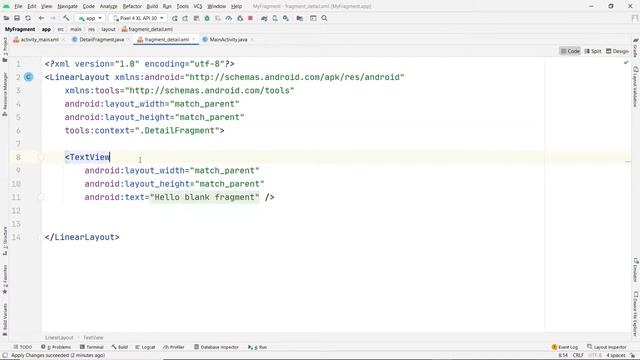
Task: Close the fragment_detail.xml tab
Action: pyautogui.click(x=193, y=40)
